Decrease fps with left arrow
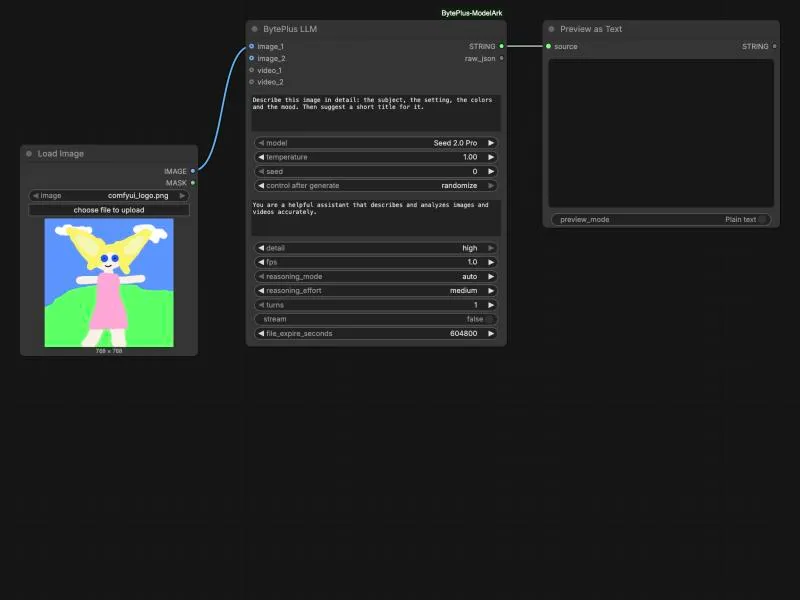Viewport: 800px width, 600px height. coord(261,262)
